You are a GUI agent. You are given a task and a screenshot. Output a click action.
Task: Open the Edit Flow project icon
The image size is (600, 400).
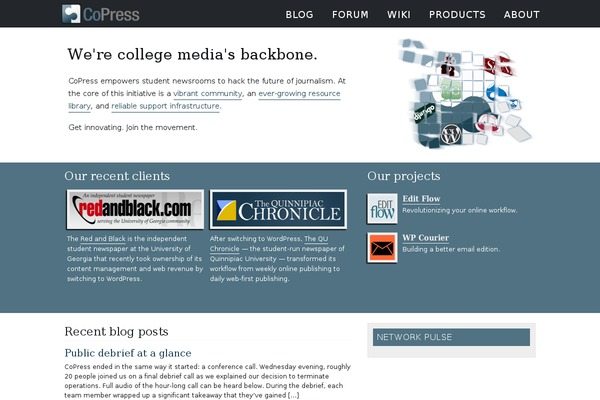click(382, 209)
